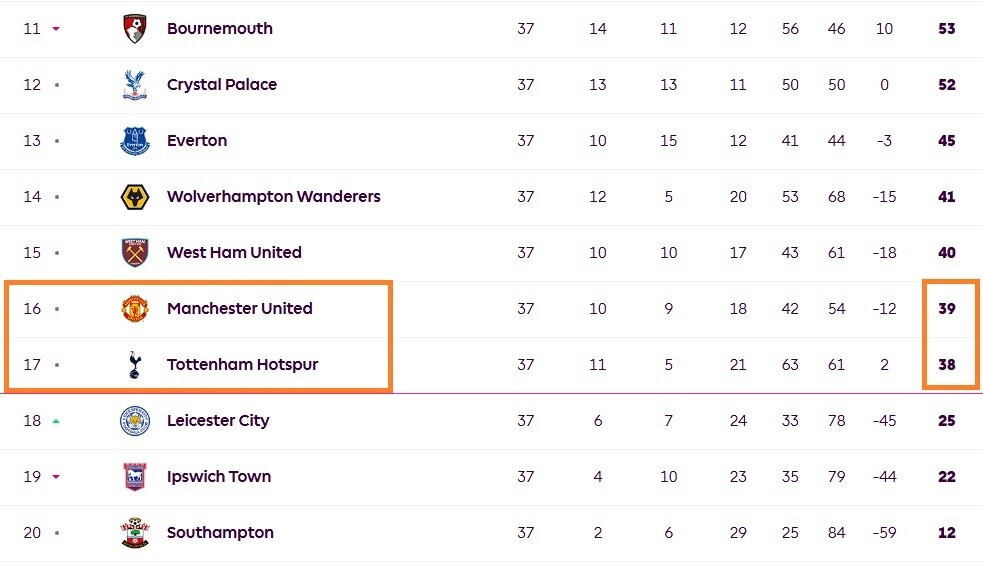983x564 pixels.
Task: Click Leicester City's green up arrow
Action: click(x=56, y=421)
